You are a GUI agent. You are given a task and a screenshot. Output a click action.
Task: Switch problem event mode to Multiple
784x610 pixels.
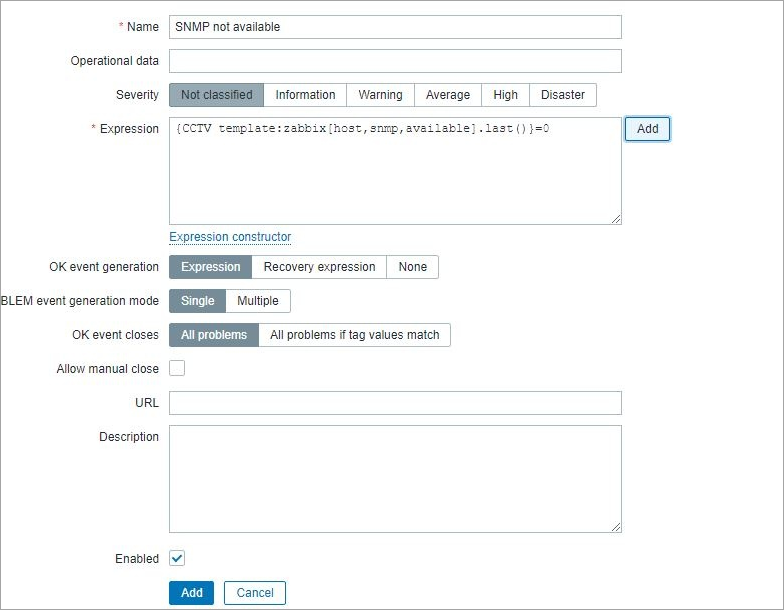[x=258, y=301]
